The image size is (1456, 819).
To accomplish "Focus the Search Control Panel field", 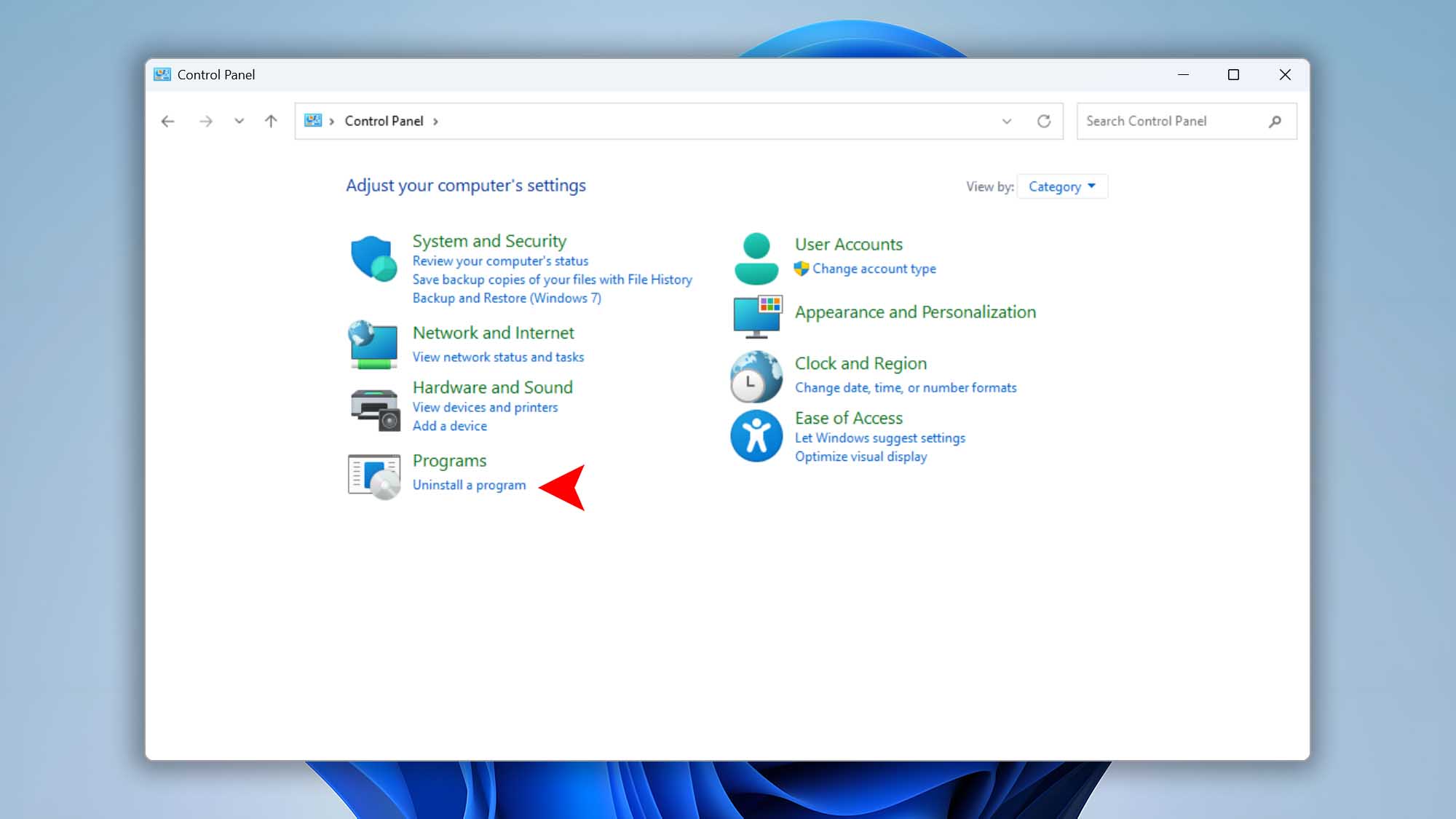I will coord(1187,122).
